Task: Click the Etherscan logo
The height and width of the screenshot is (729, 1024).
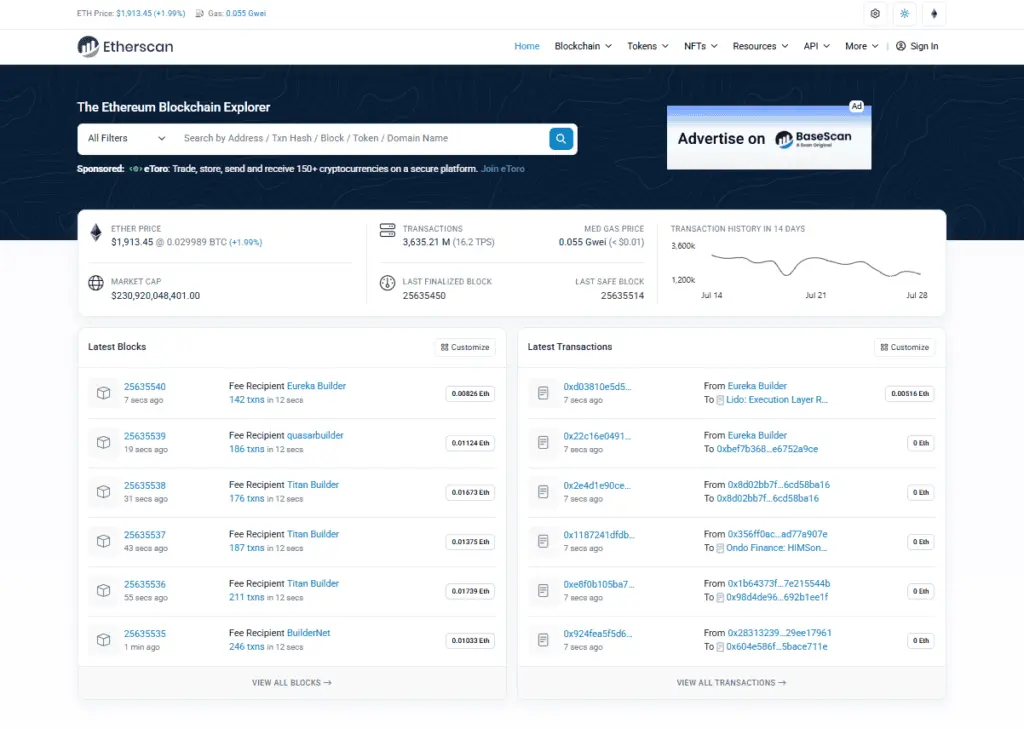Action: (125, 46)
